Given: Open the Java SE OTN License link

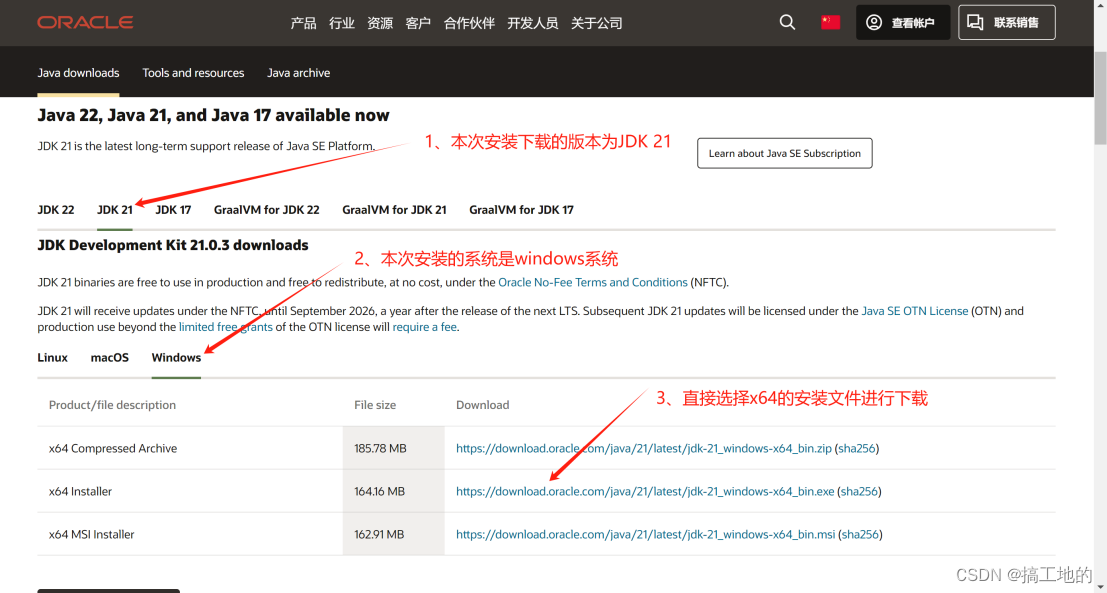Looking at the screenshot, I should pos(915,311).
